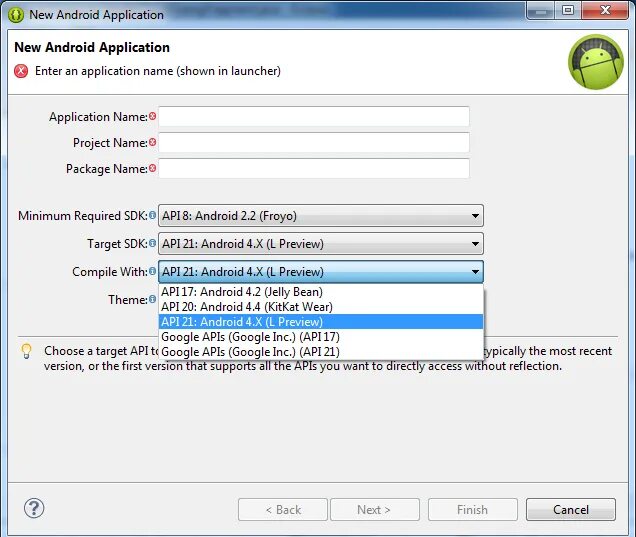Choose API 20: Android 4.4 (KitKat Wear)
The width and height of the screenshot is (636, 537).
321,307
